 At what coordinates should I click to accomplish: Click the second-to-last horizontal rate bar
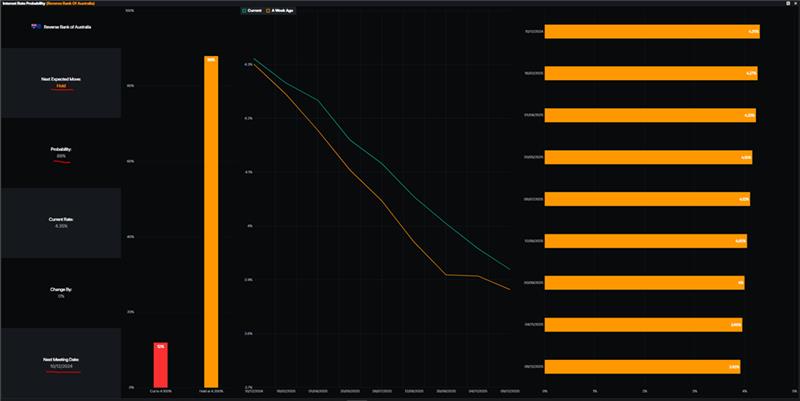(x=643, y=324)
